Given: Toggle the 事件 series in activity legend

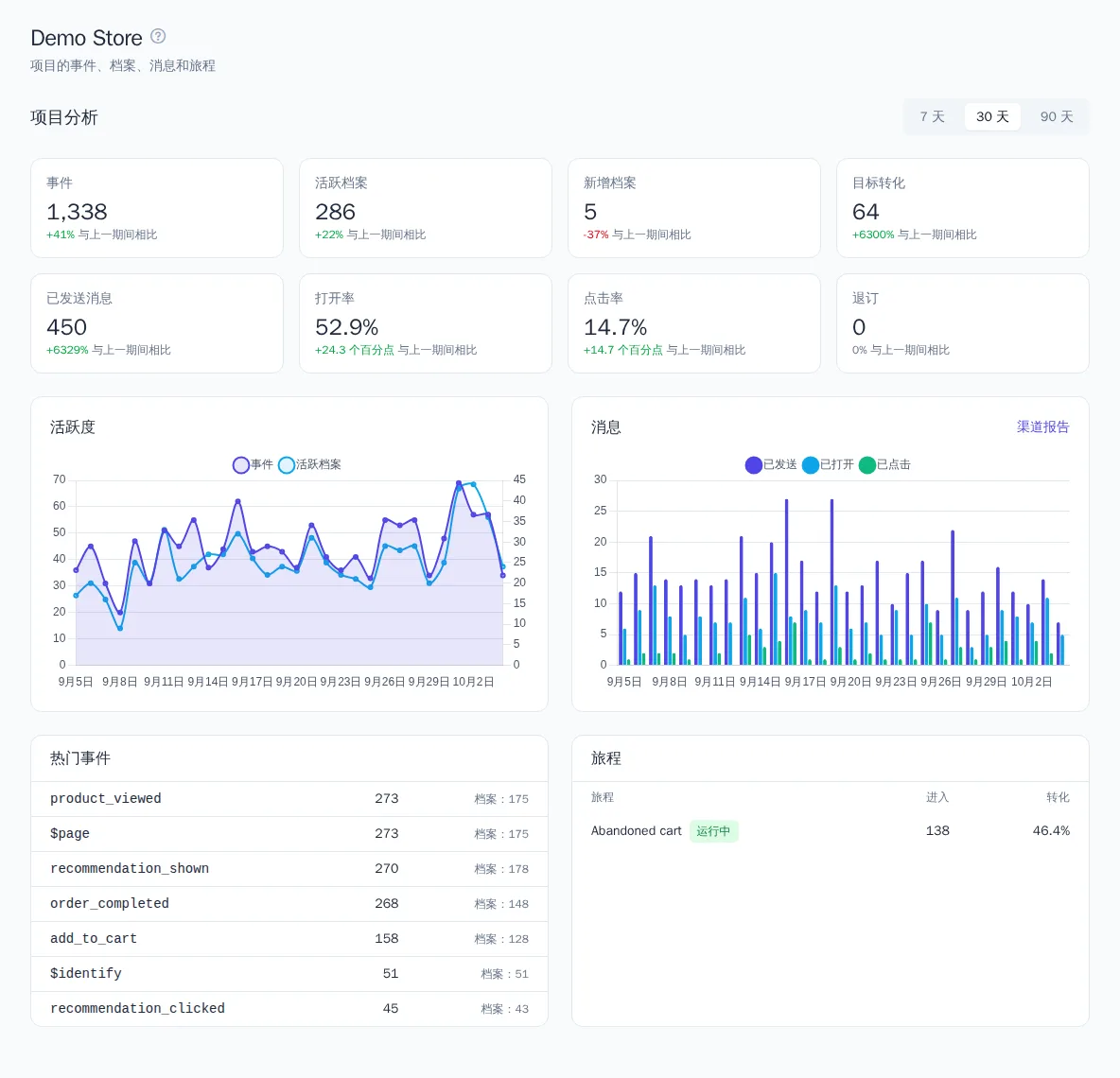Looking at the screenshot, I should coord(253,464).
